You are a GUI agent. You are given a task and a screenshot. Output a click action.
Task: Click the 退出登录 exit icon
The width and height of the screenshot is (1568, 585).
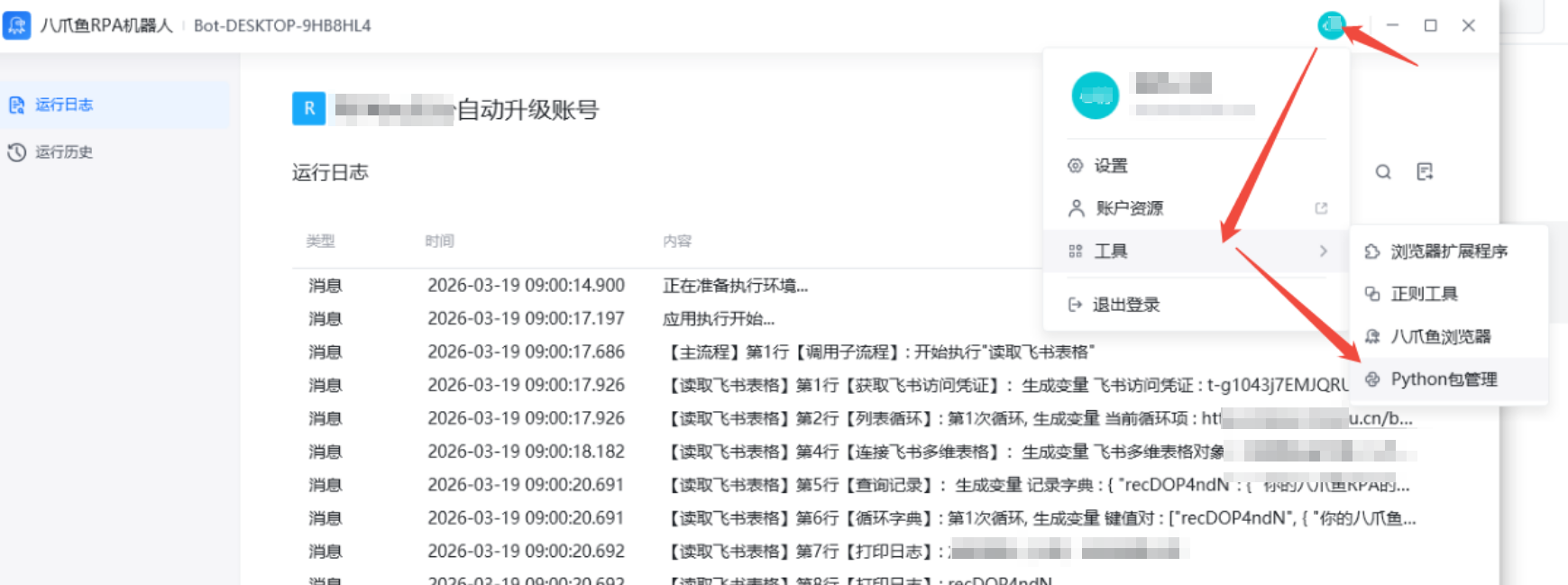tap(1075, 305)
